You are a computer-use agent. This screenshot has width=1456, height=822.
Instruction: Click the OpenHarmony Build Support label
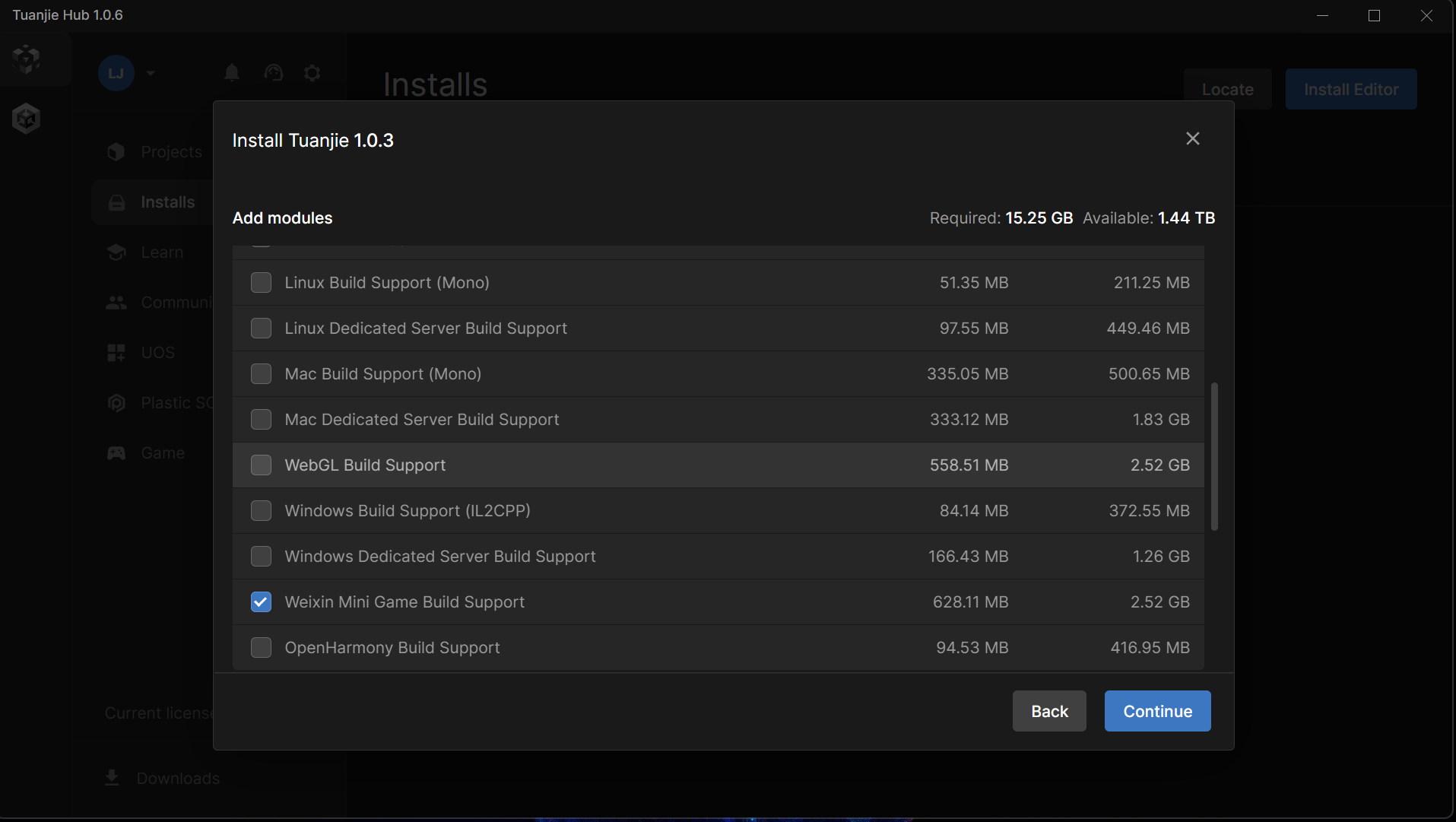(x=392, y=648)
